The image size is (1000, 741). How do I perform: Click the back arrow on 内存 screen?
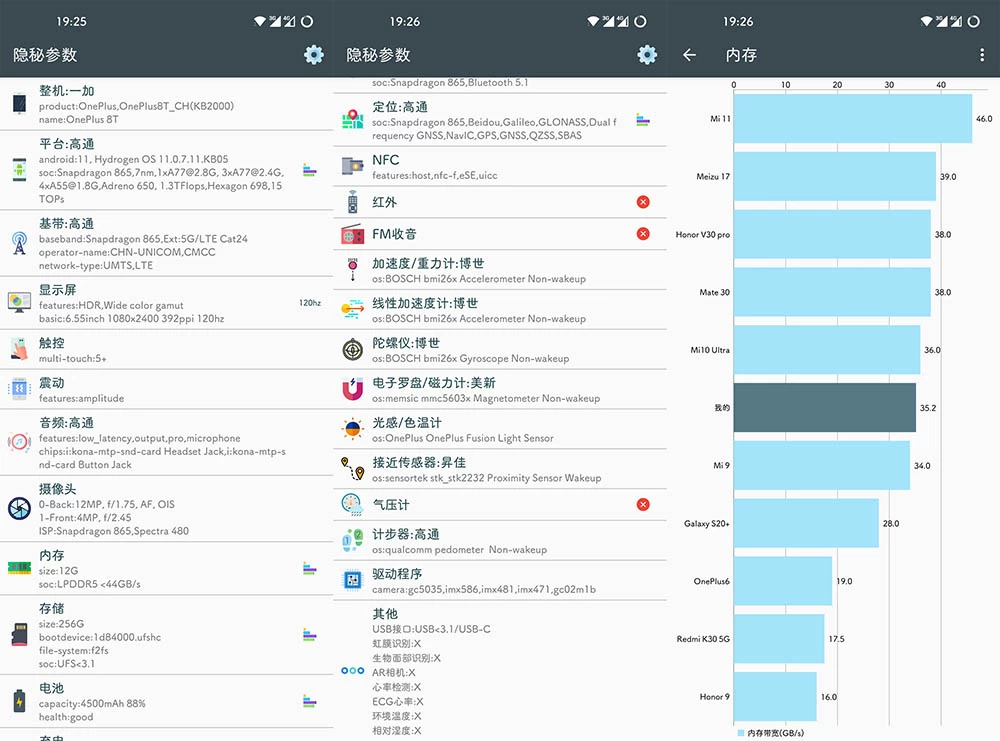pos(690,55)
